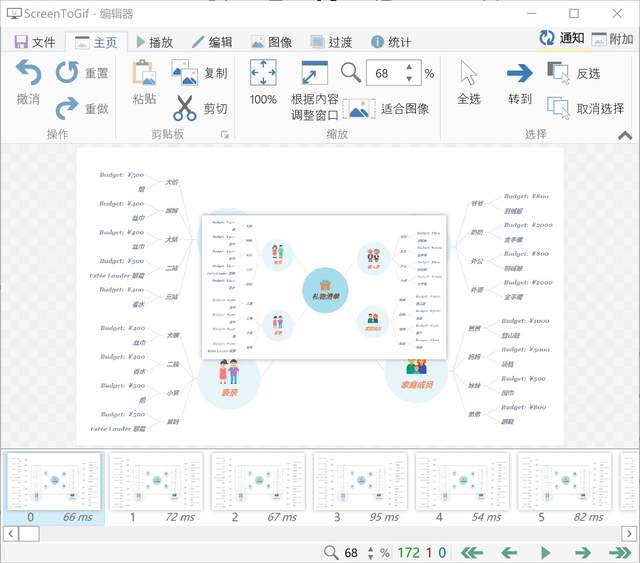Click the Copy (复制) images icon
The height and width of the screenshot is (563, 640).
pos(185,73)
